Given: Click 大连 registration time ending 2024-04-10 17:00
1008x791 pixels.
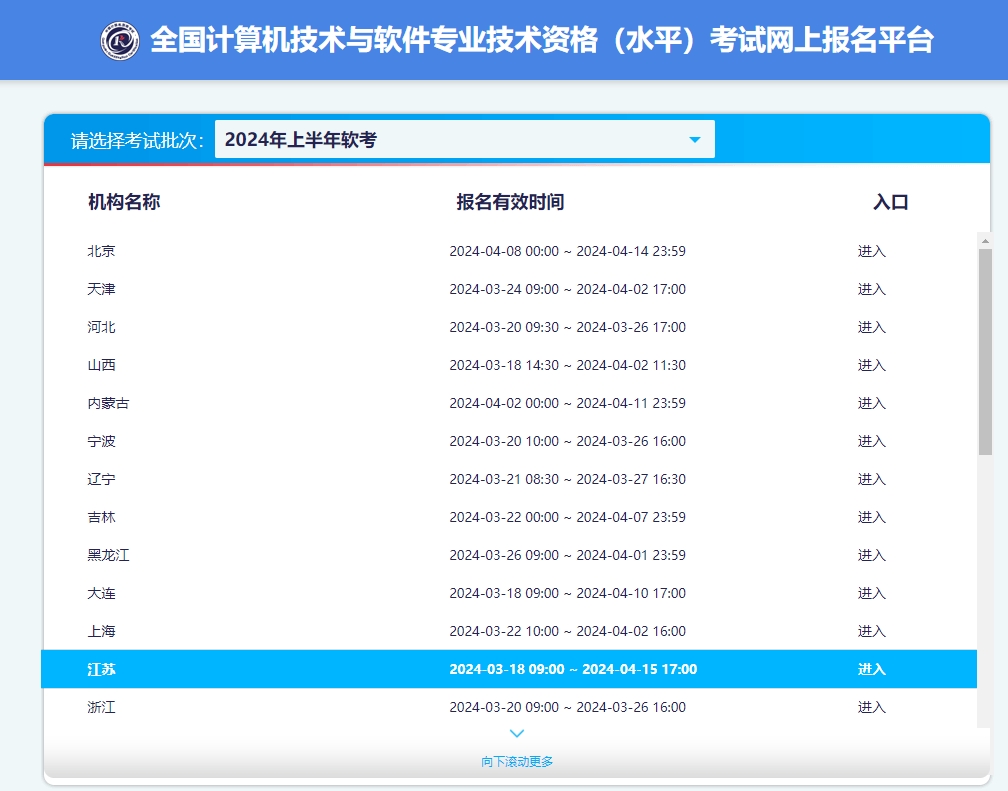Looking at the screenshot, I should (x=568, y=592).
